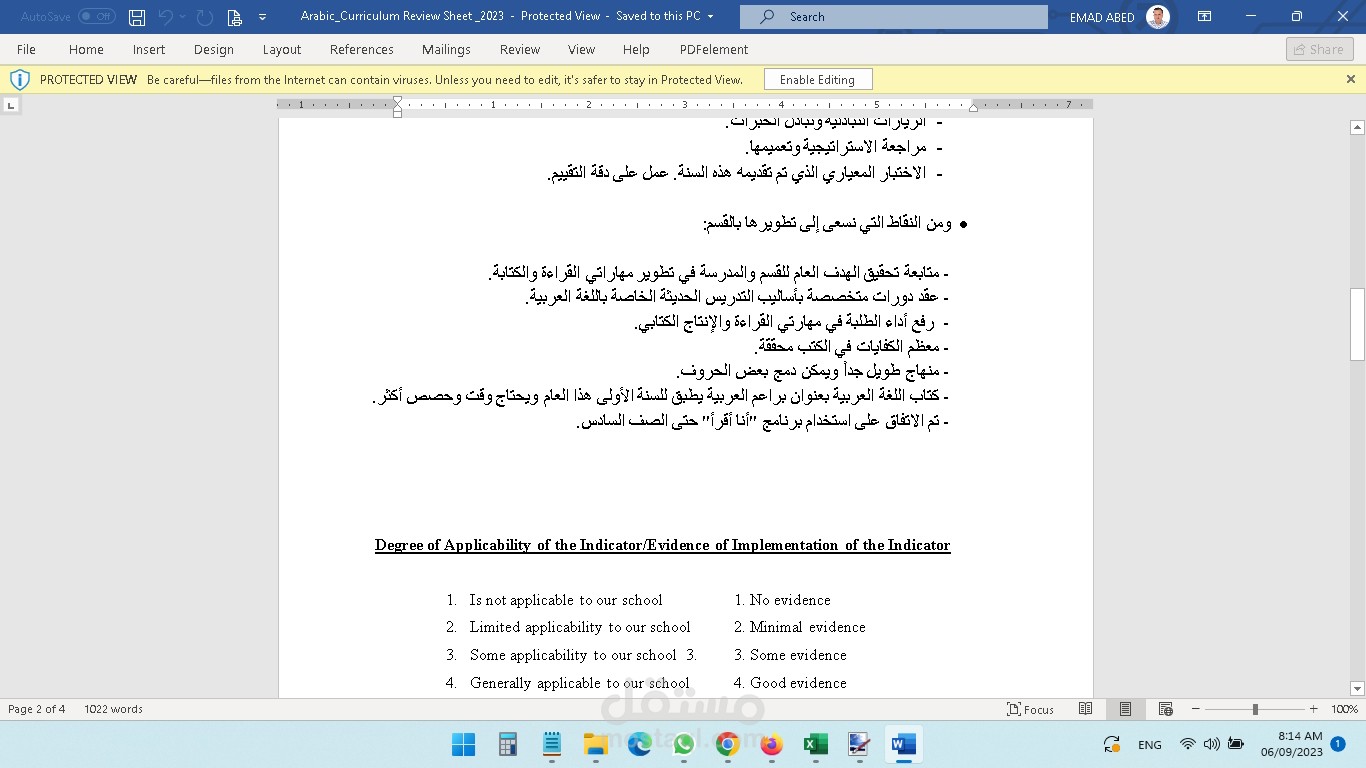Viewport: 1366px width, 768px height.
Task: Open the Windows Start menu
Action: point(463,744)
